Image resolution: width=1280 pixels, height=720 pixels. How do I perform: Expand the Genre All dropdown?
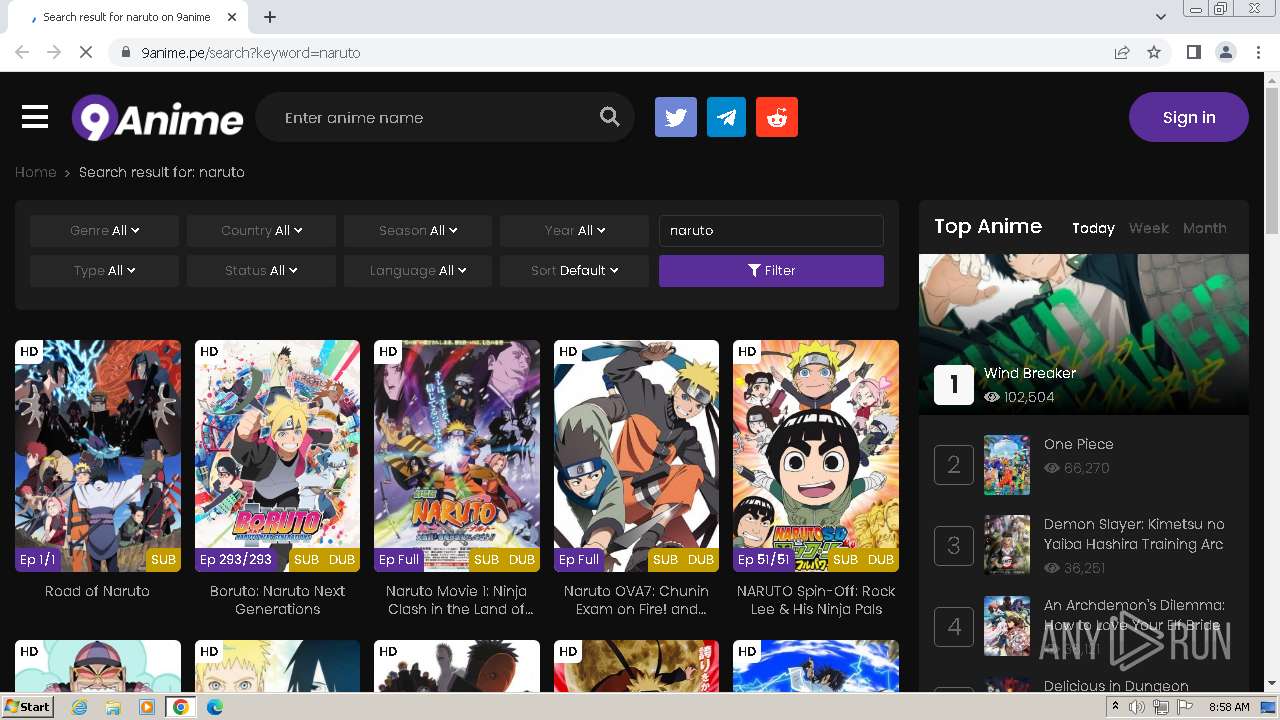104,230
